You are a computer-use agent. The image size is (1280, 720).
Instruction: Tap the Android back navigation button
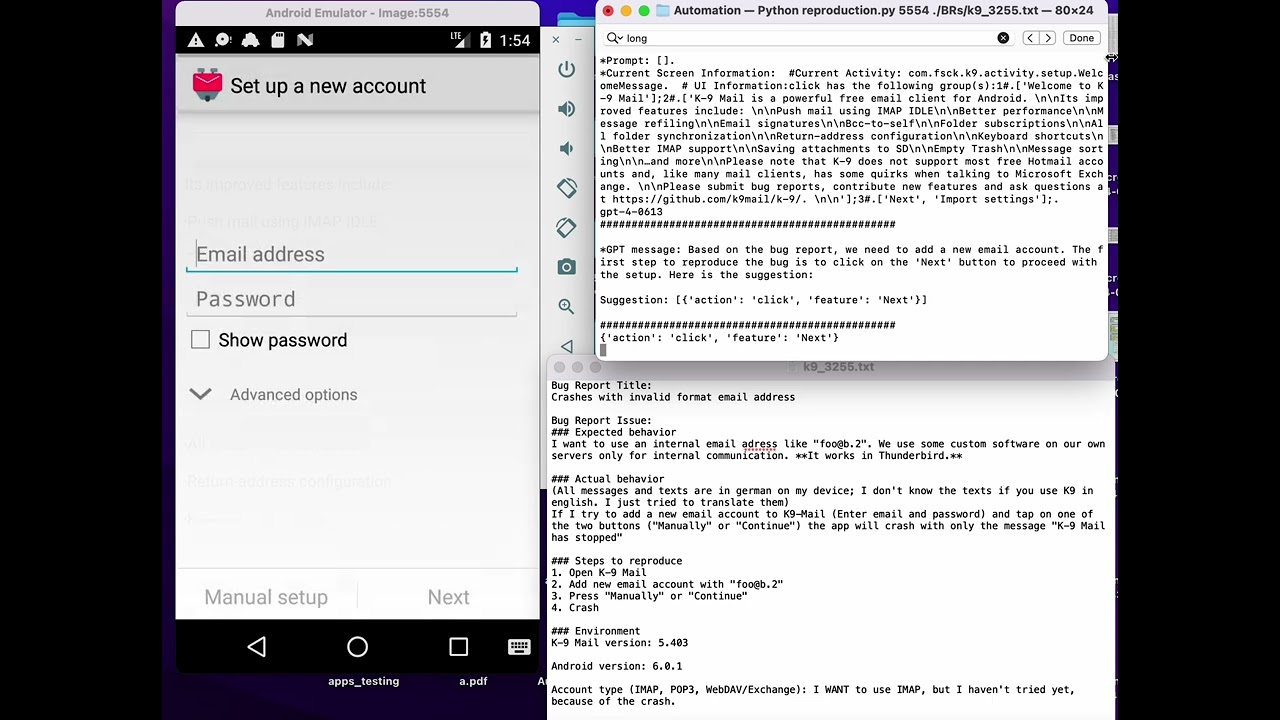257,647
